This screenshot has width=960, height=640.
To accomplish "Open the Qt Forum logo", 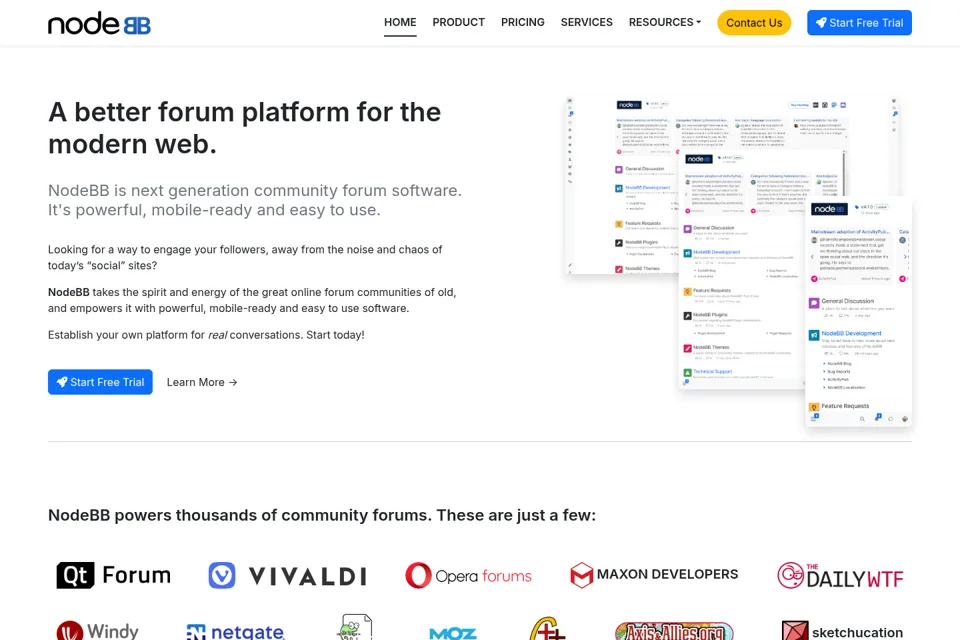I will (x=114, y=575).
